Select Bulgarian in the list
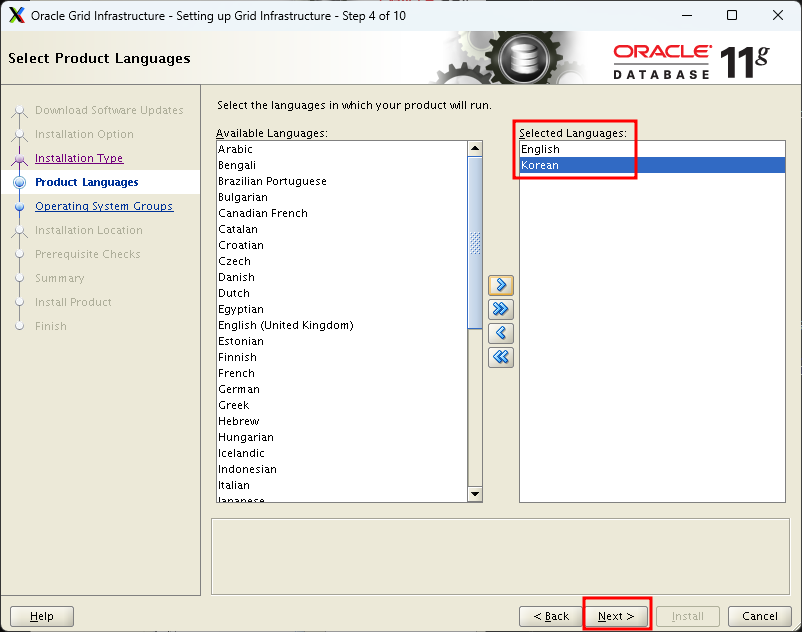The height and width of the screenshot is (632, 802). [x=342, y=197]
